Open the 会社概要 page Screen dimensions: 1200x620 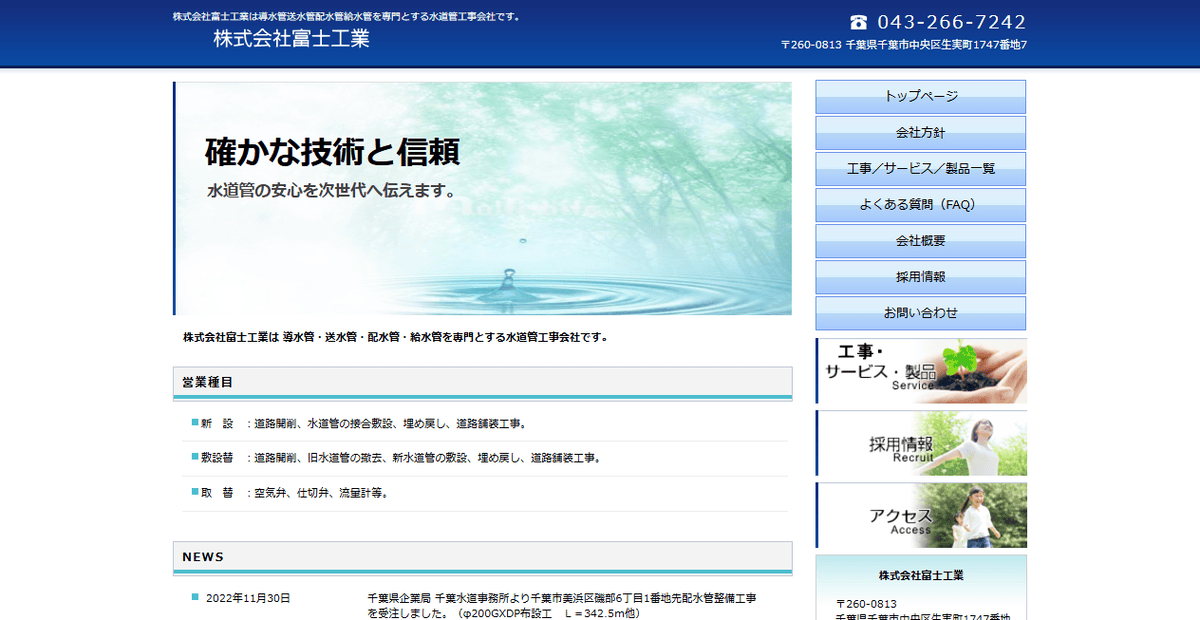point(920,241)
